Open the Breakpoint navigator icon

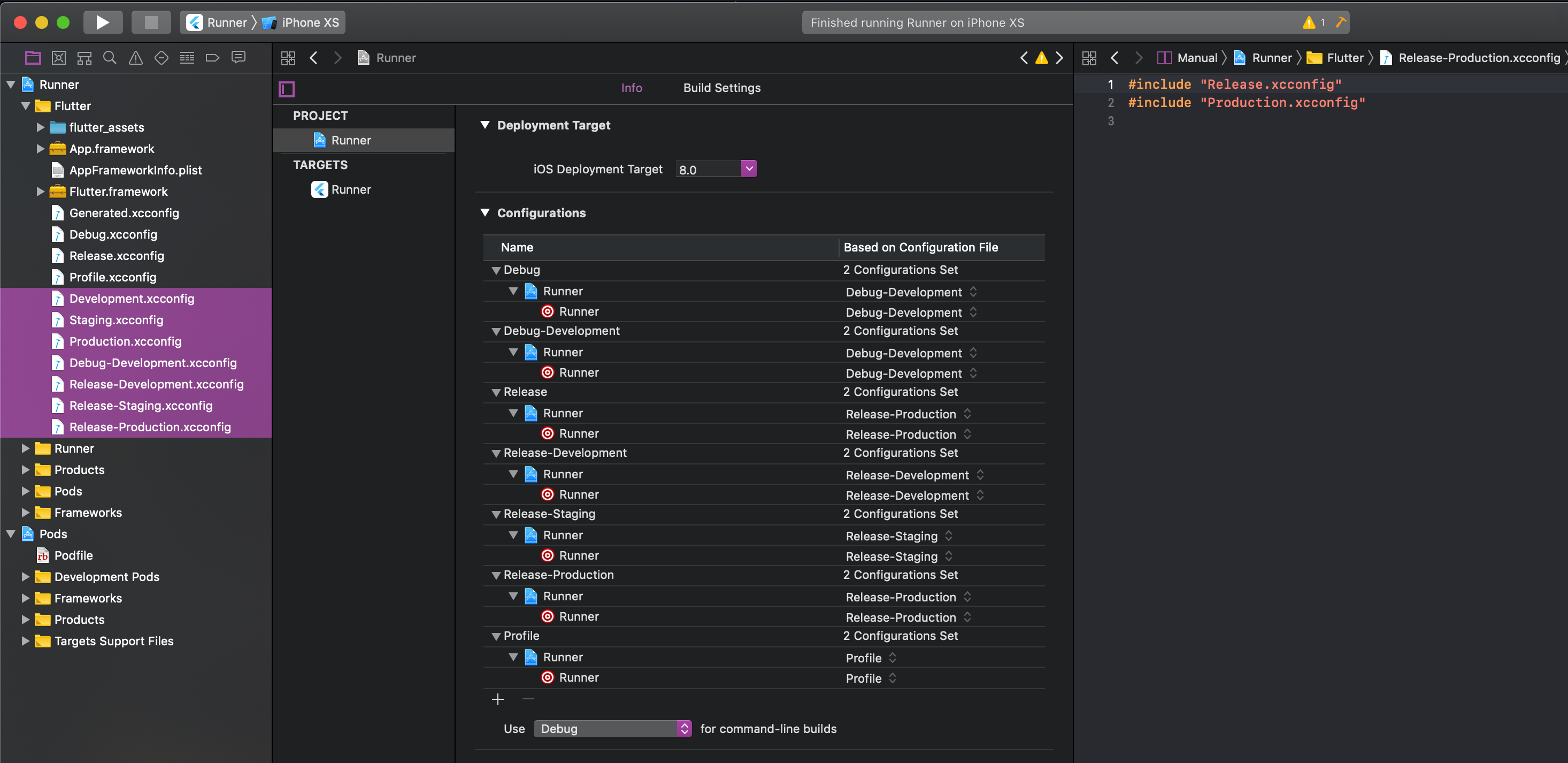click(212, 58)
